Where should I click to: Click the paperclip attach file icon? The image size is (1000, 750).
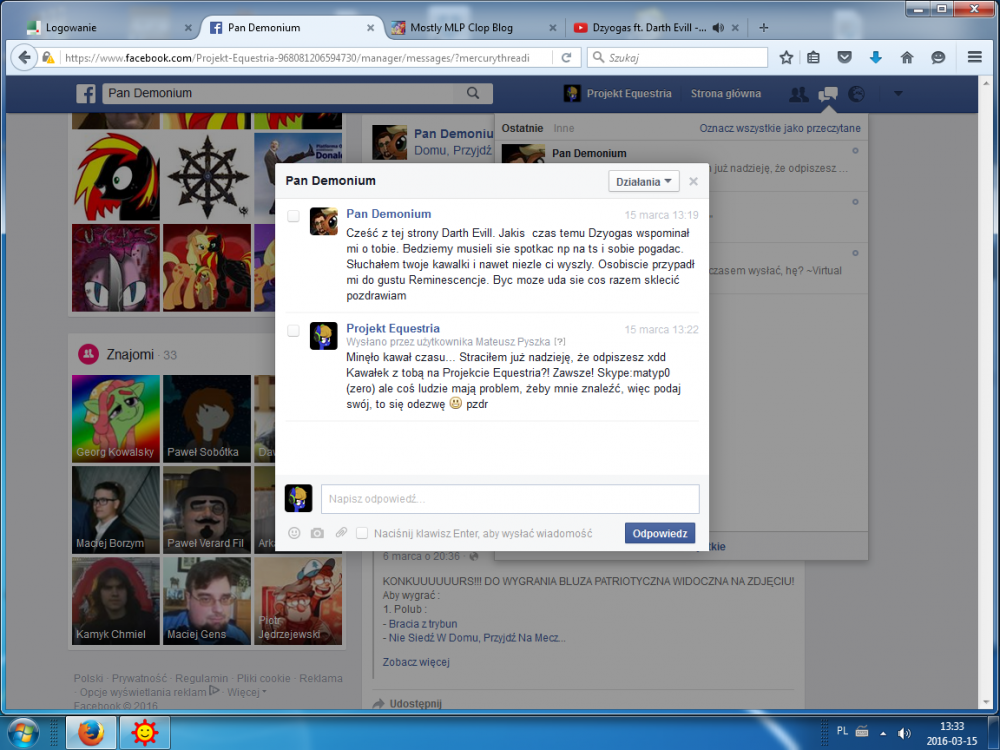click(341, 533)
